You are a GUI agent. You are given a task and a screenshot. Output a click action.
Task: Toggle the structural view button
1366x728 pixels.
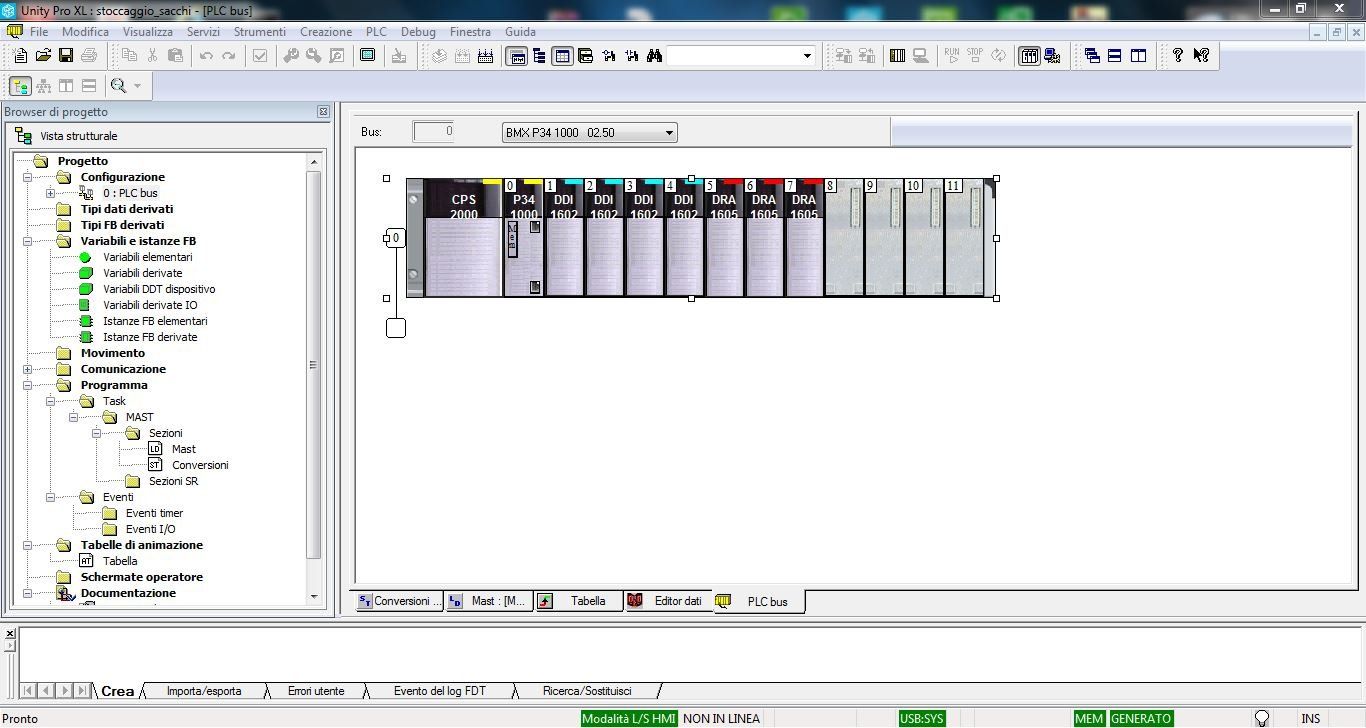[20, 86]
